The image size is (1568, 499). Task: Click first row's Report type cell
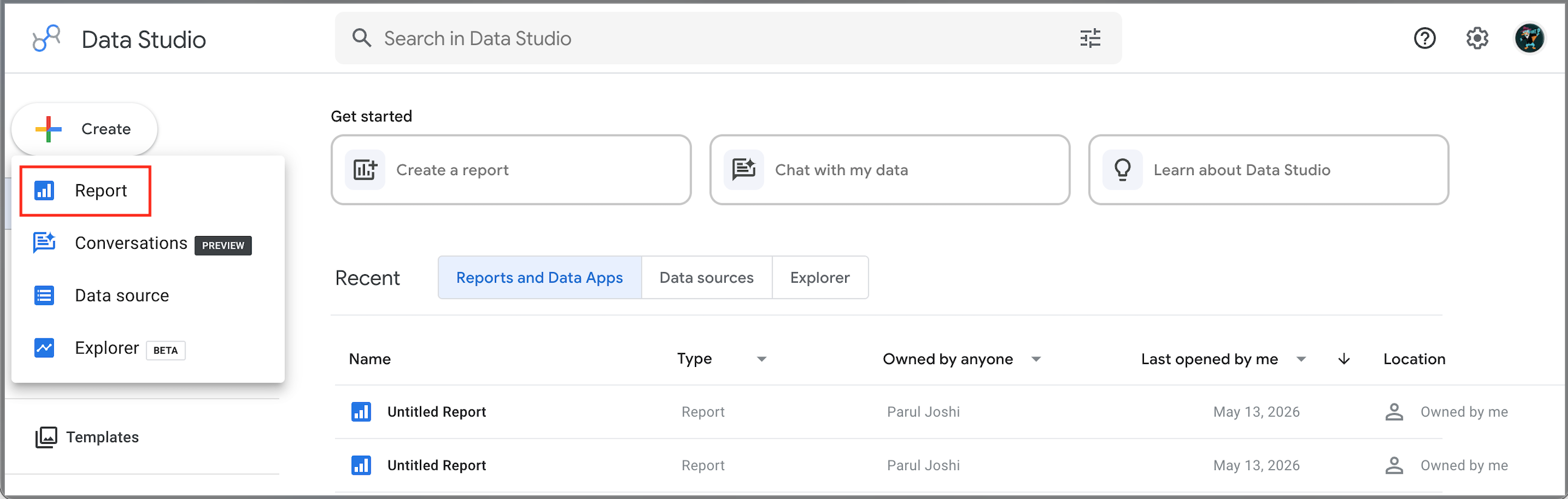point(703,412)
